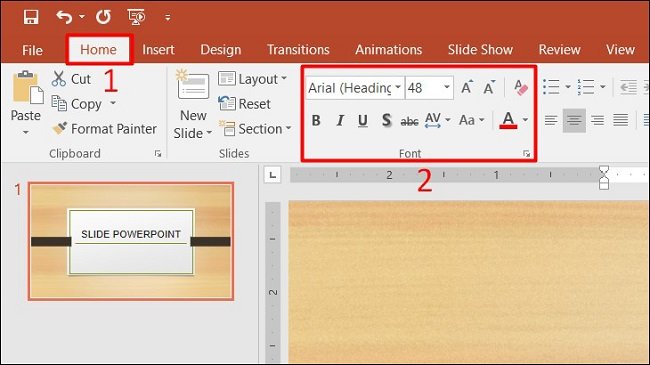The height and width of the screenshot is (365, 650).
Task: Open character spacing AV options
Action: 437,120
